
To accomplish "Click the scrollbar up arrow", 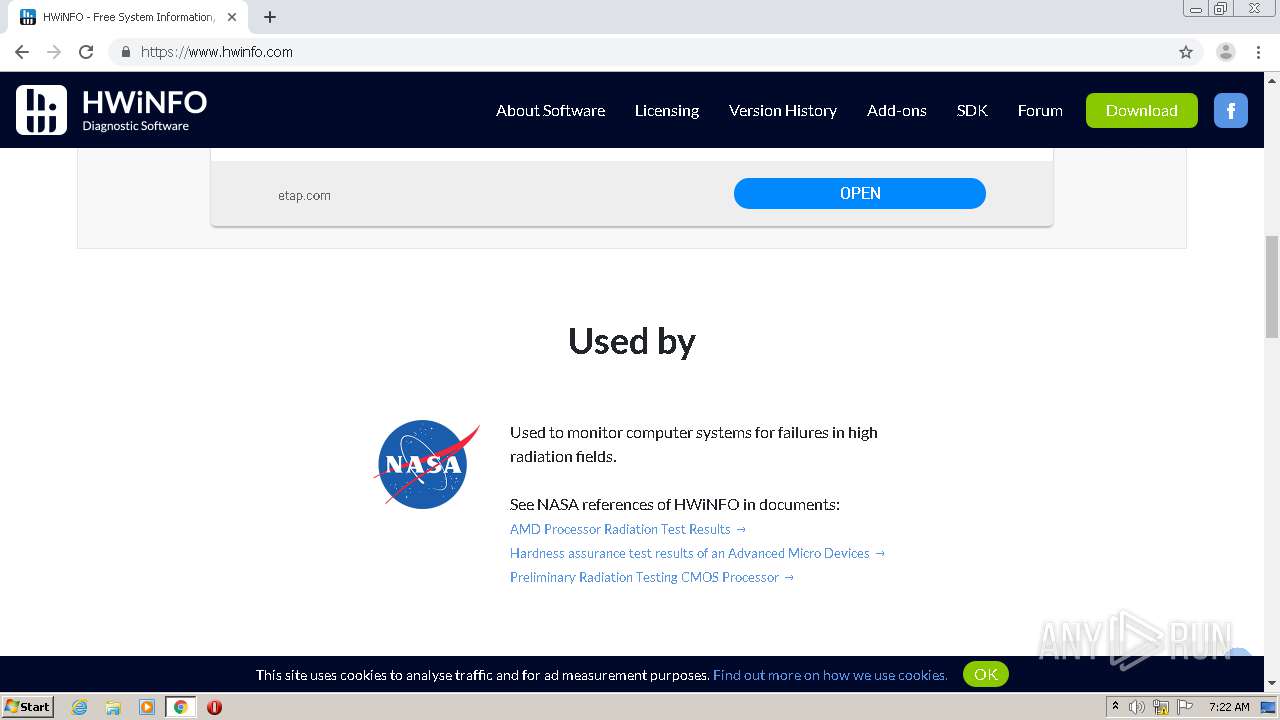I will pyautogui.click(x=1272, y=79).
